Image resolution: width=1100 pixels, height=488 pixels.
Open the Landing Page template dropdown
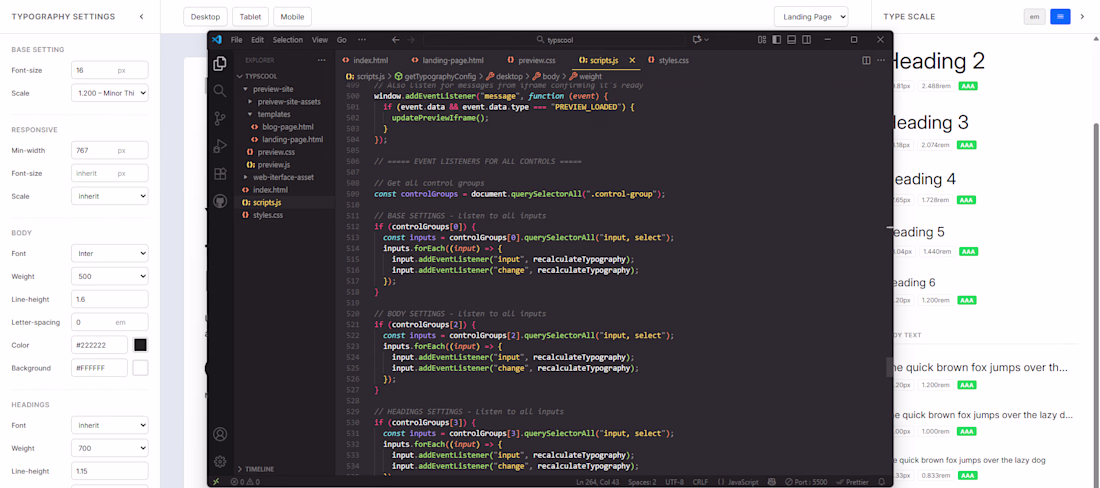[x=810, y=17]
